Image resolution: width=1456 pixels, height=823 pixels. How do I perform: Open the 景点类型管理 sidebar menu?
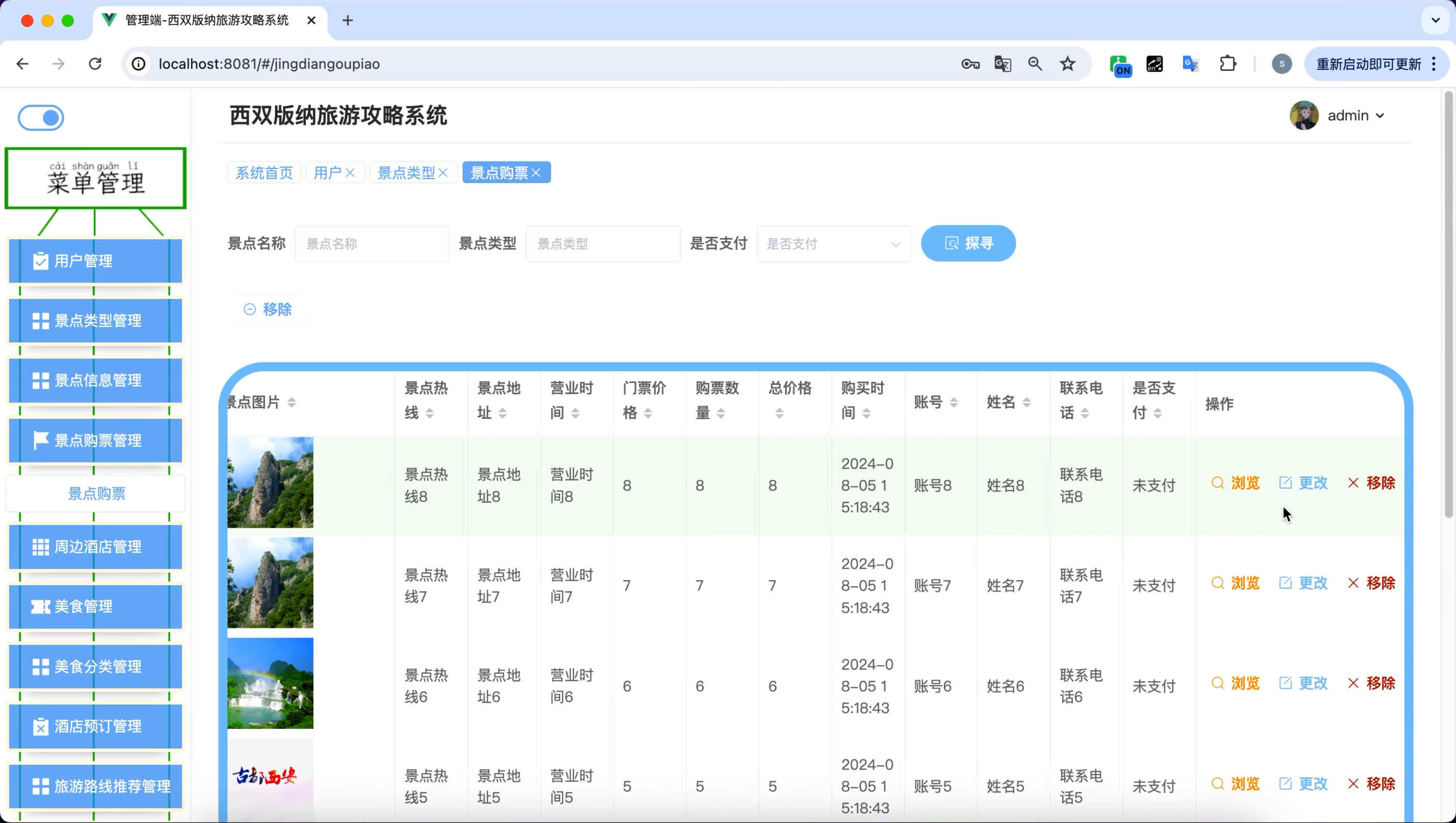[x=95, y=321]
